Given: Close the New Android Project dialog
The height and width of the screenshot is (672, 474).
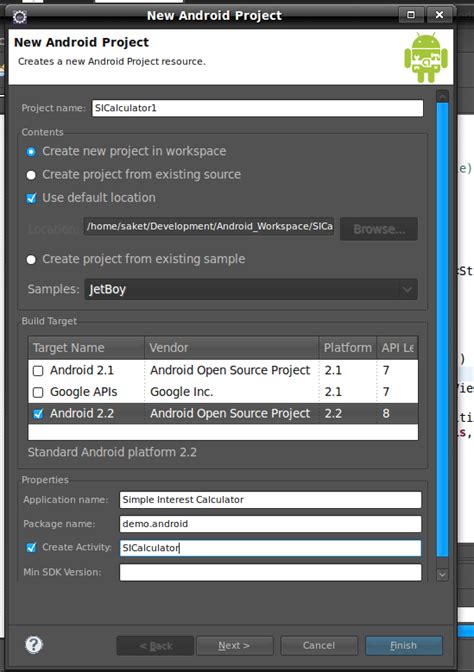Looking at the screenshot, I should click(x=439, y=15).
